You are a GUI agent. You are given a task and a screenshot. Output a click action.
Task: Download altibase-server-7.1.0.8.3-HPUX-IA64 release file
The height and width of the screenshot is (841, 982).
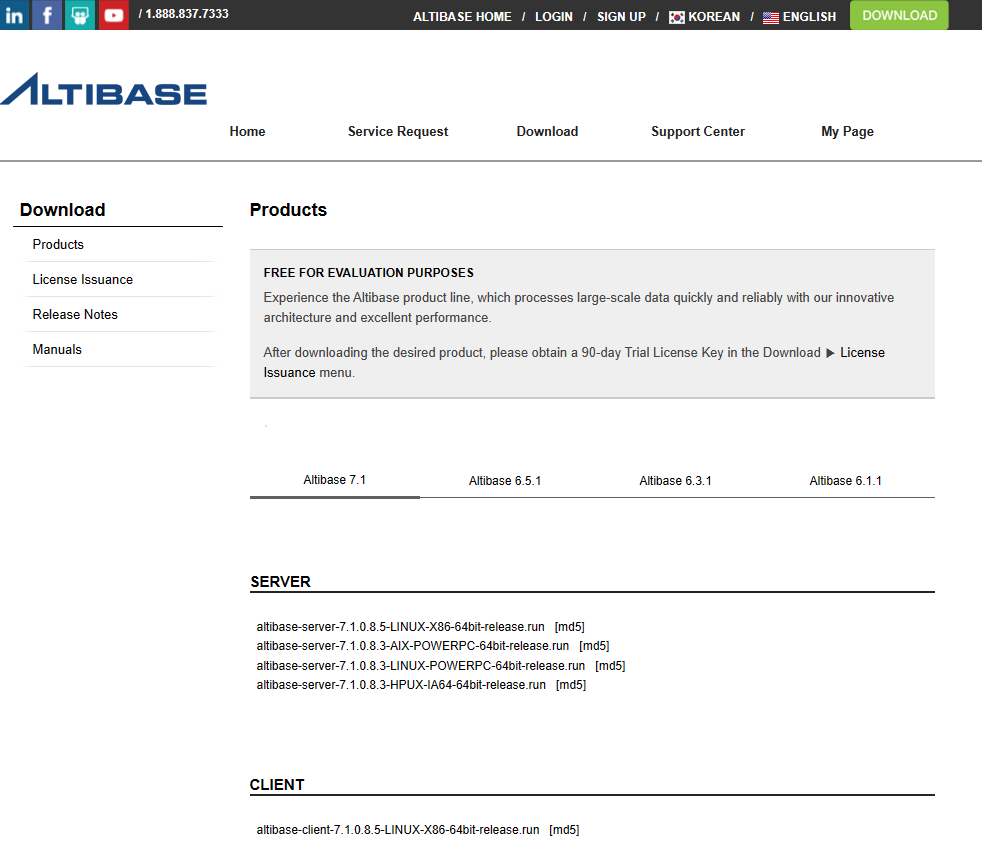pyautogui.click(x=401, y=685)
